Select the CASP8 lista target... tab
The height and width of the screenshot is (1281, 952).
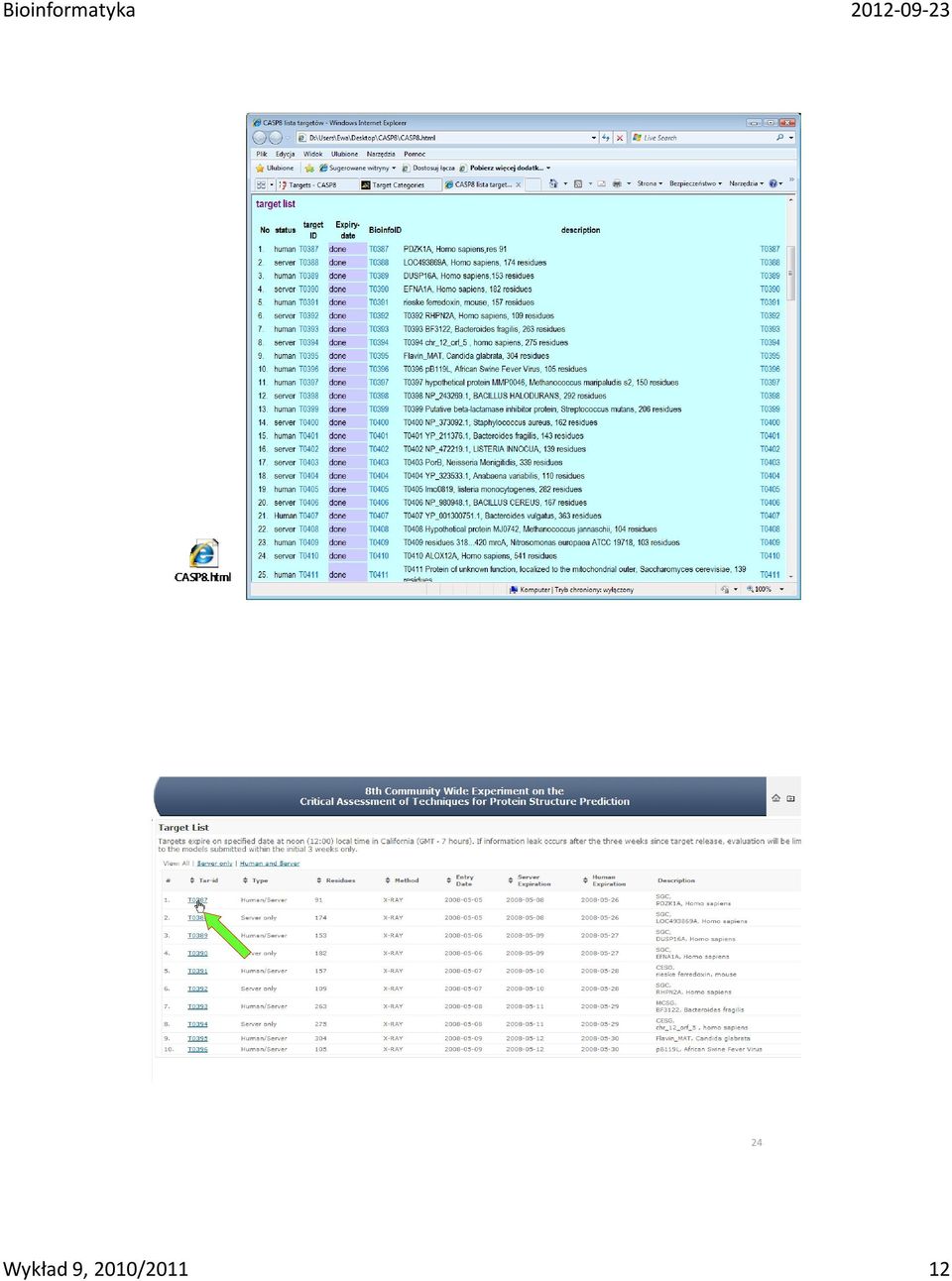[483, 184]
